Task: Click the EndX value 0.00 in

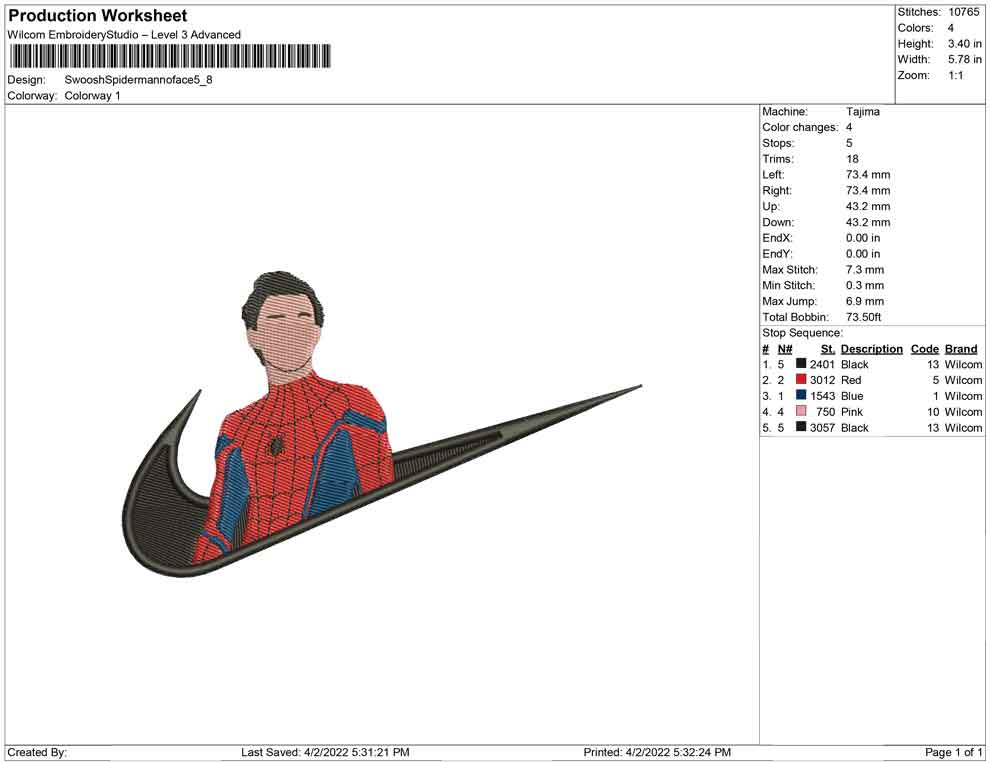Action: coord(863,238)
